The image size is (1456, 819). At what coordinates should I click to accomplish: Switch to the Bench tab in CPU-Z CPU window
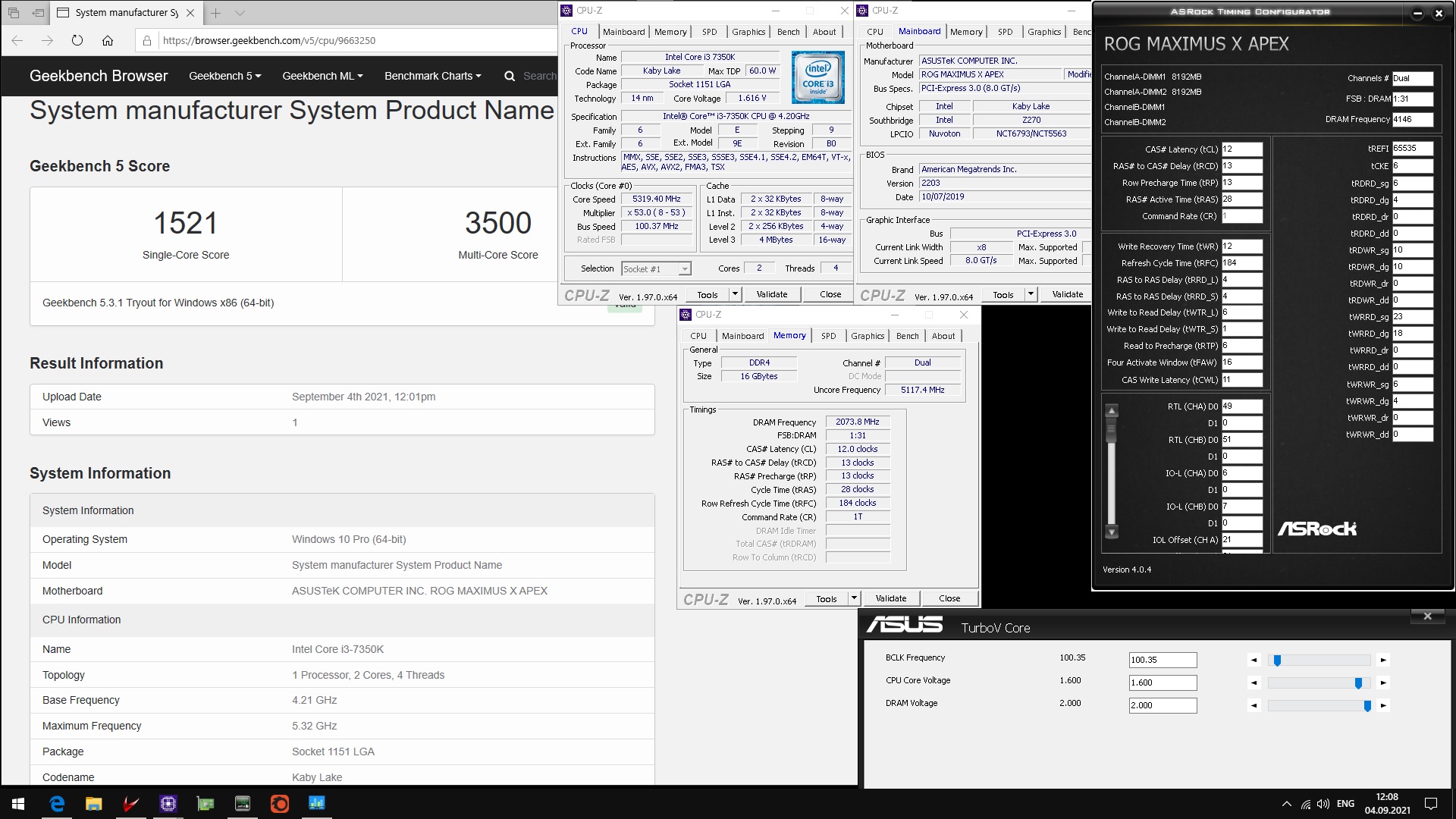pos(789,32)
